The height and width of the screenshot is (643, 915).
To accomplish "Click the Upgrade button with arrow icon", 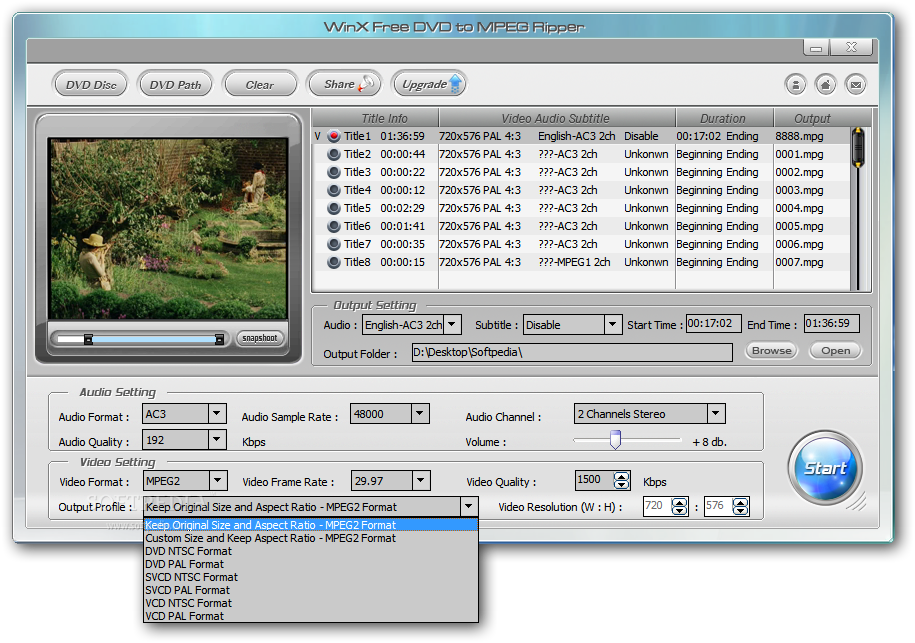I will [x=428, y=84].
